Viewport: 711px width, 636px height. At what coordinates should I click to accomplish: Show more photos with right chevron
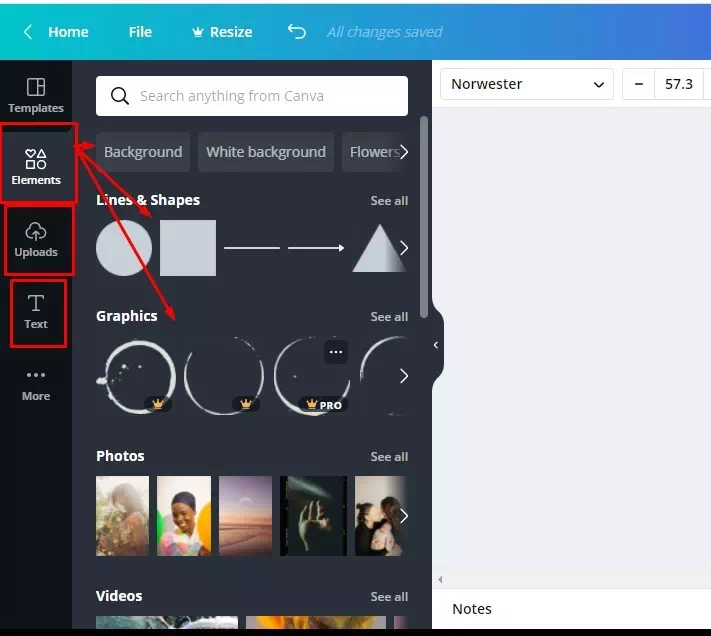[404, 516]
